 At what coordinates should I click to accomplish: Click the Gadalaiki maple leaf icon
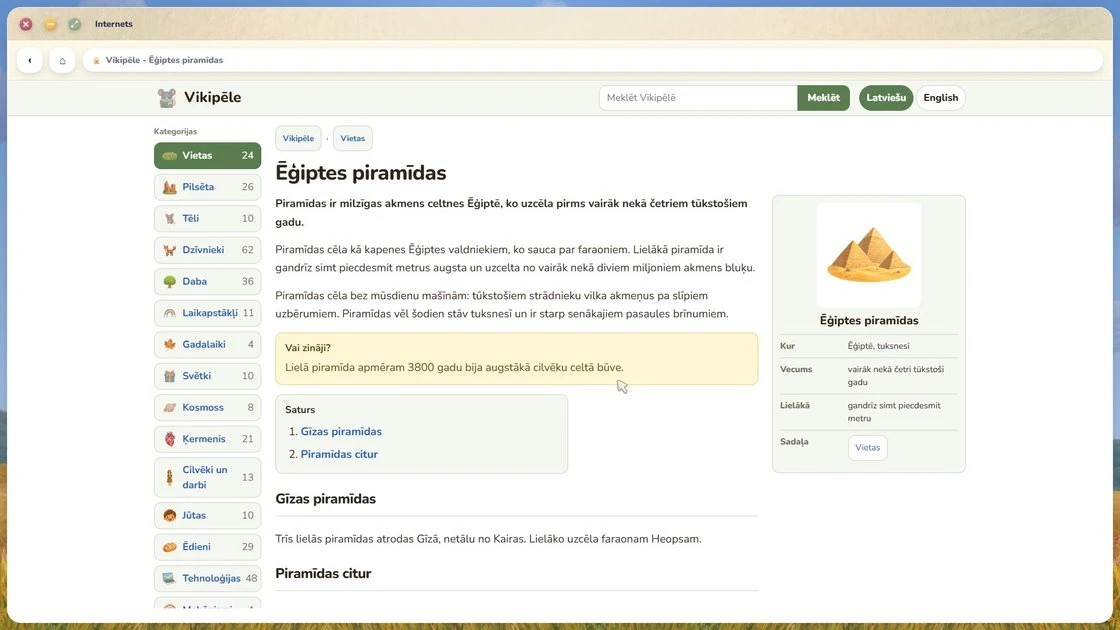(169, 344)
